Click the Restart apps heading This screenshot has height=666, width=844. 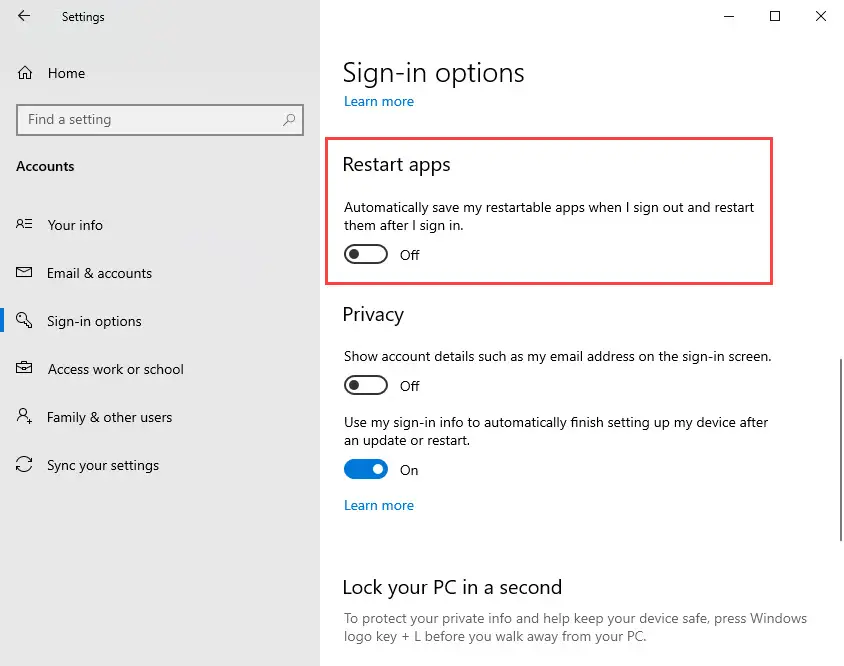coord(396,164)
